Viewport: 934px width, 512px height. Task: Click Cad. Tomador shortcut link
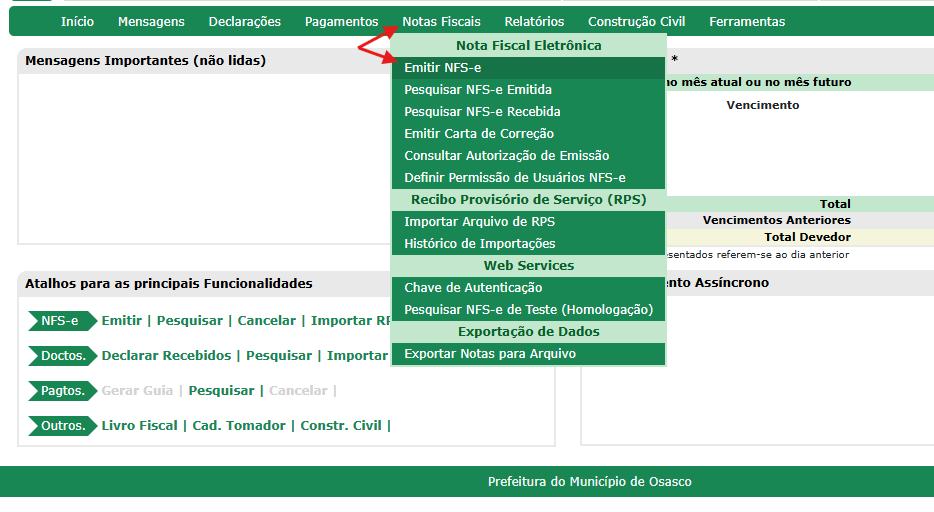point(239,426)
